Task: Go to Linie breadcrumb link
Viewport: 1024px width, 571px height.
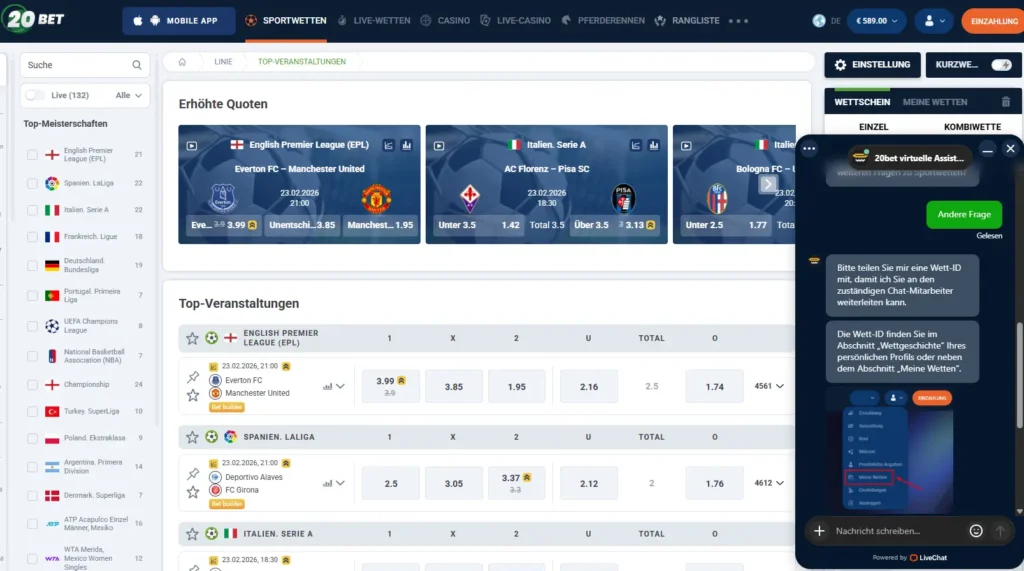Action: (x=223, y=62)
